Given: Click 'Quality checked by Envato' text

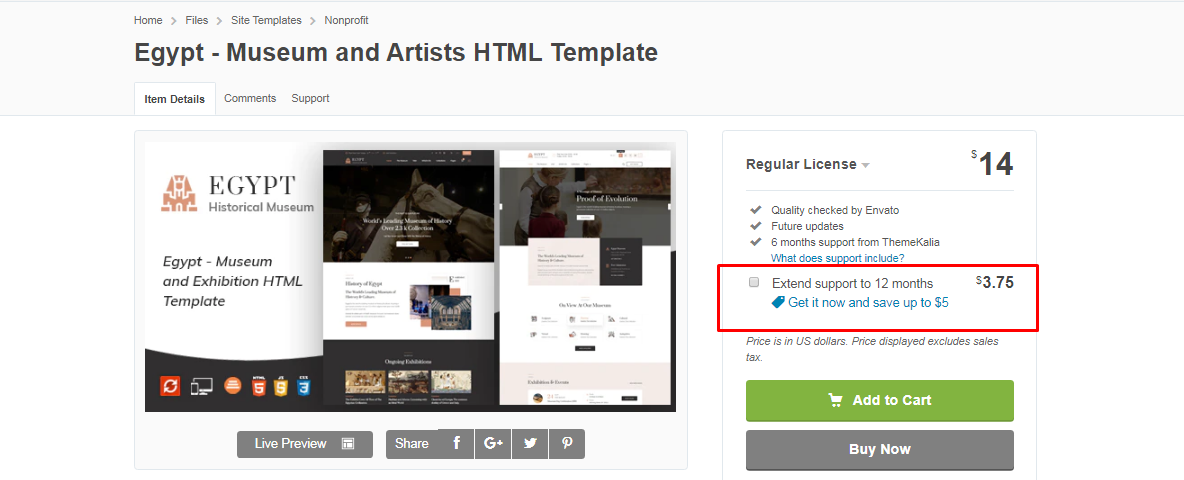Looking at the screenshot, I should 835,211.
